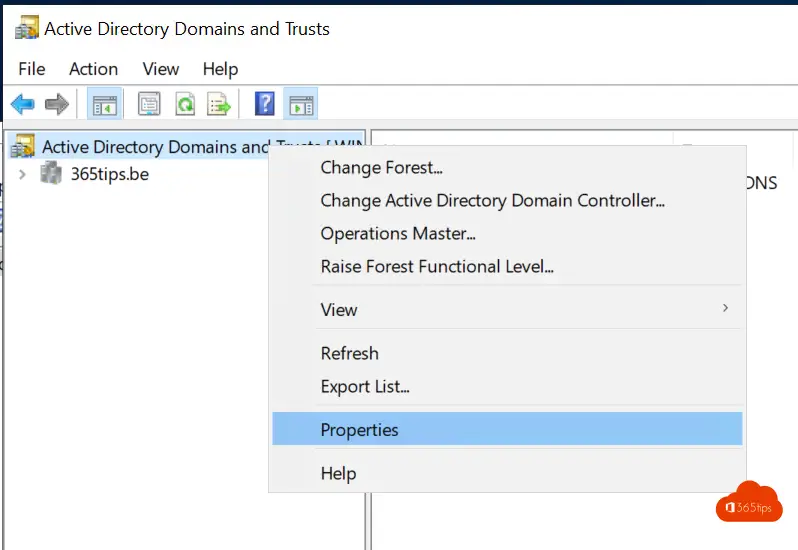
Task: Click the blue question mark Help icon
Action: pyautogui.click(x=265, y=104)
